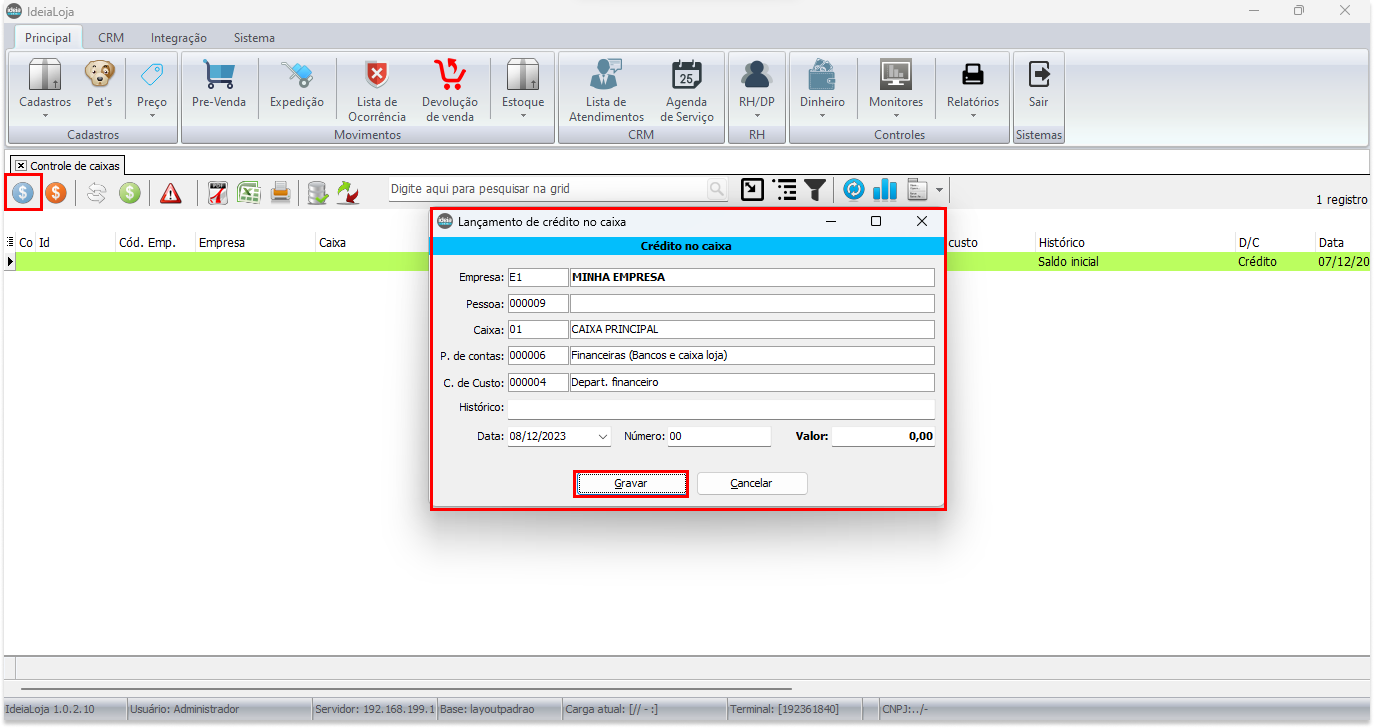Viewport: 1374px width, 728px height.
Task: Export grid to Excel icon
Action: (249, 192)
